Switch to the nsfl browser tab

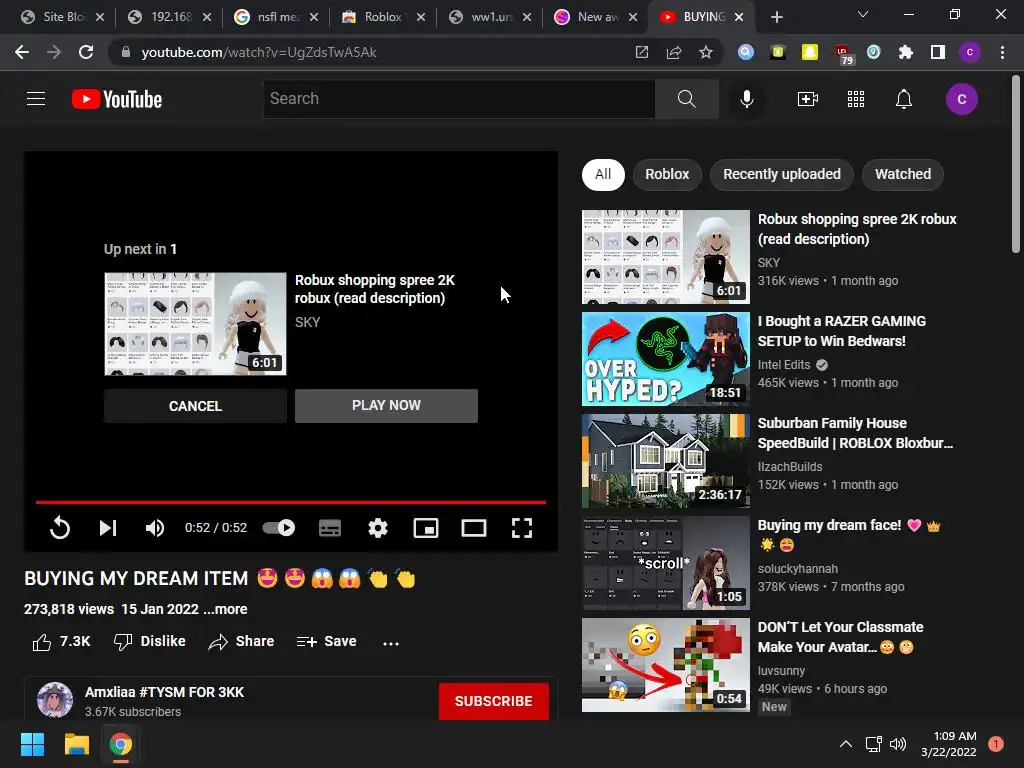tap(276, 17)
